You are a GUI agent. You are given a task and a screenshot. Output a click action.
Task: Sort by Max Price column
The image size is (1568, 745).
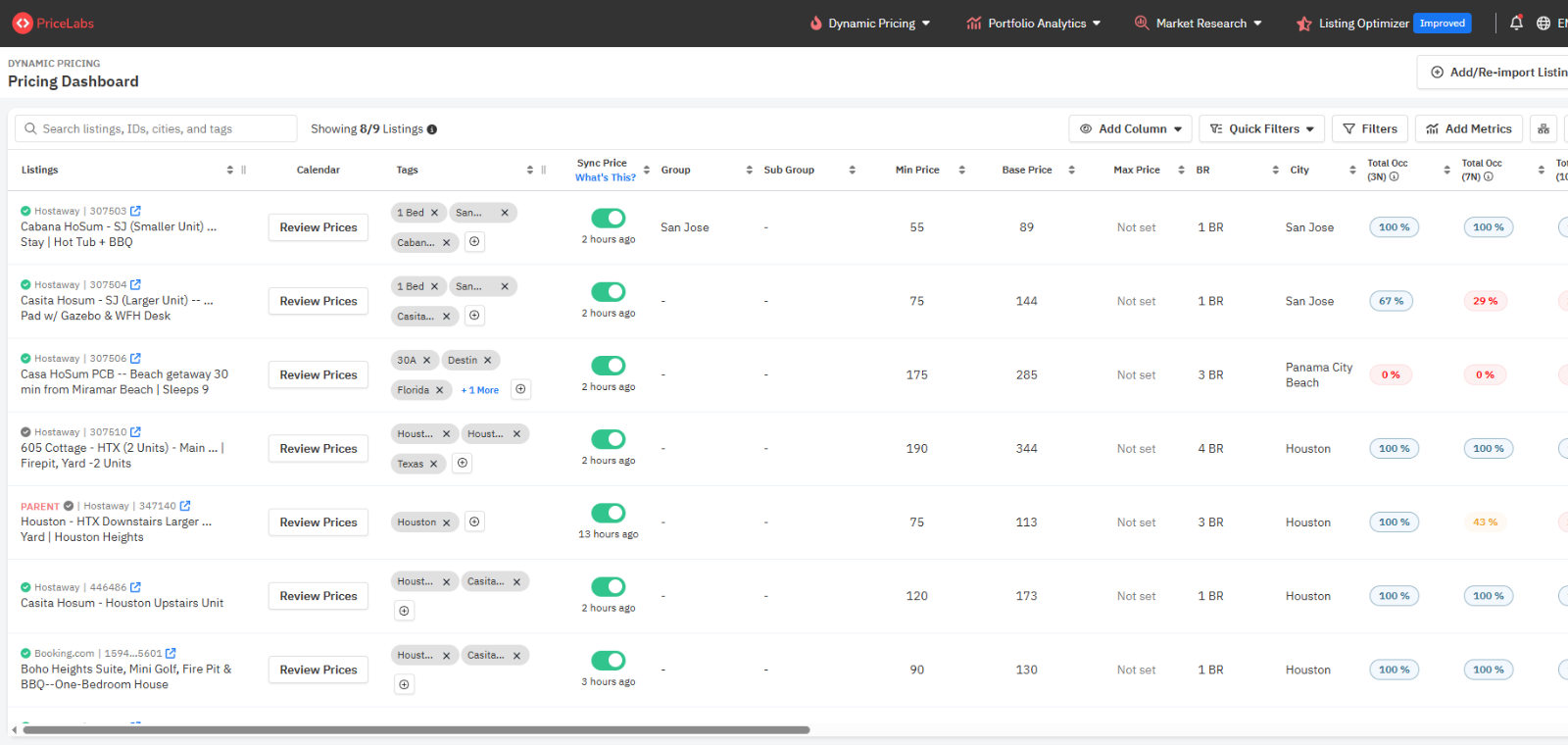[x=1181, y=170]
